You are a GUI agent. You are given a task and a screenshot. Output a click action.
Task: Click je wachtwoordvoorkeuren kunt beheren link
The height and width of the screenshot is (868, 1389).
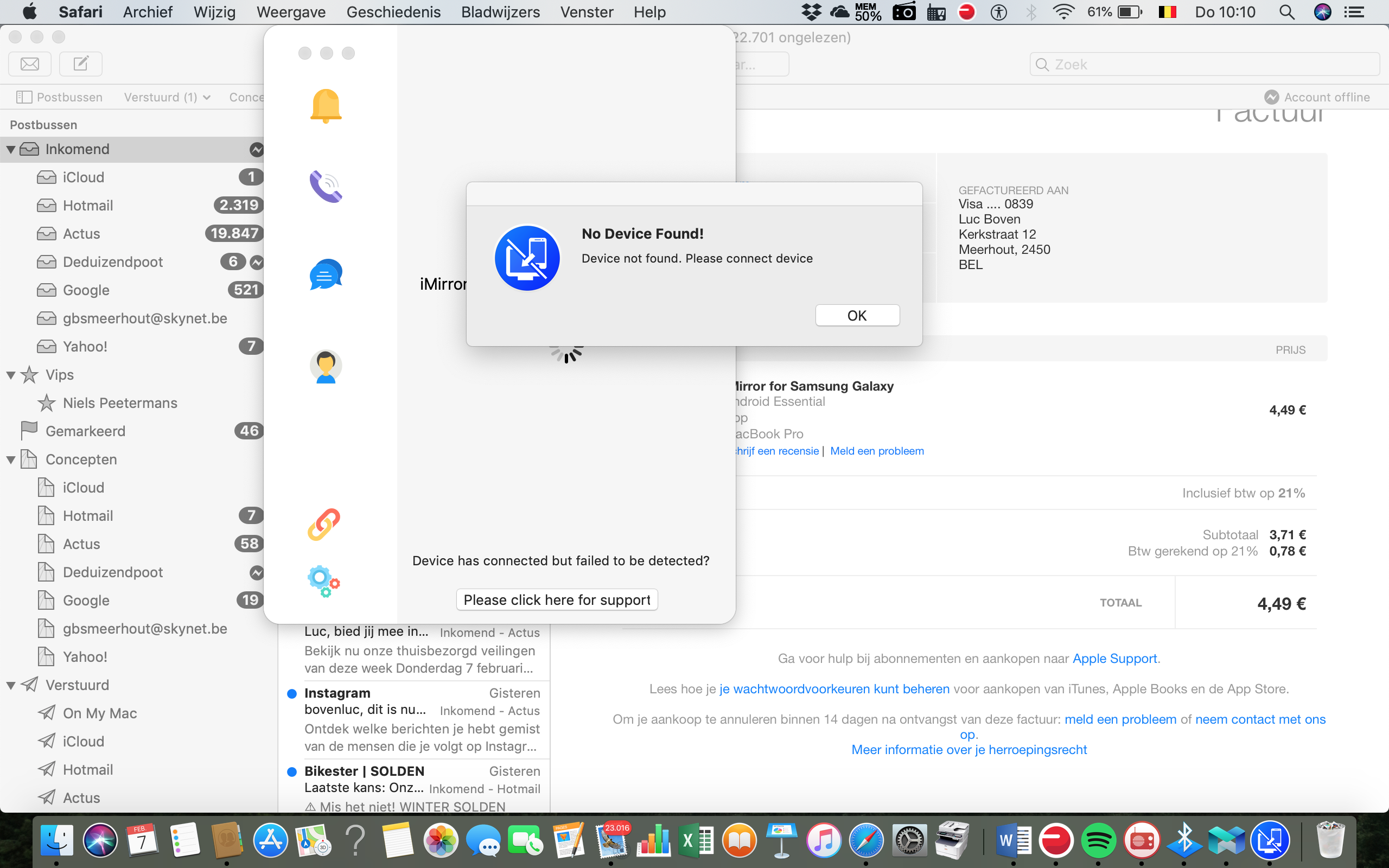834,689
